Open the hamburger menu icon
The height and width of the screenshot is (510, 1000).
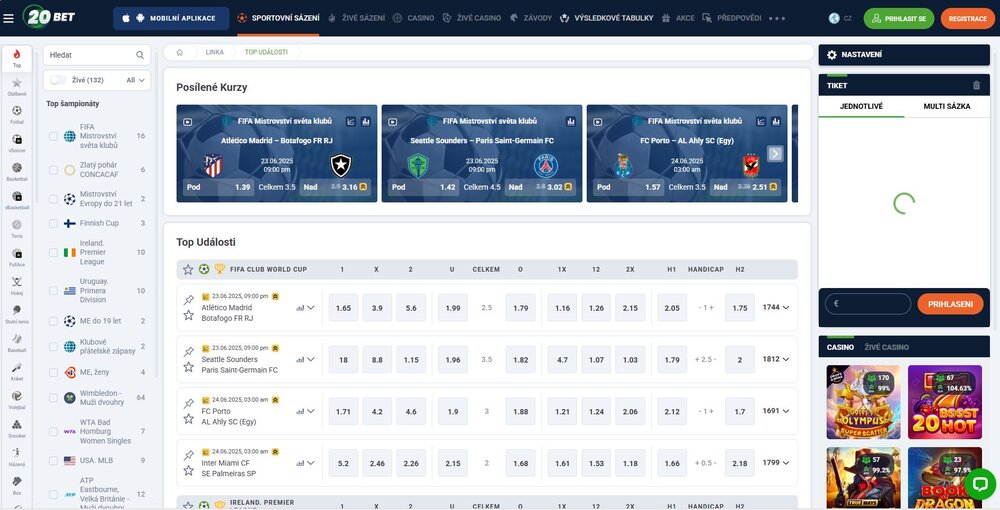tap(9, 18)
